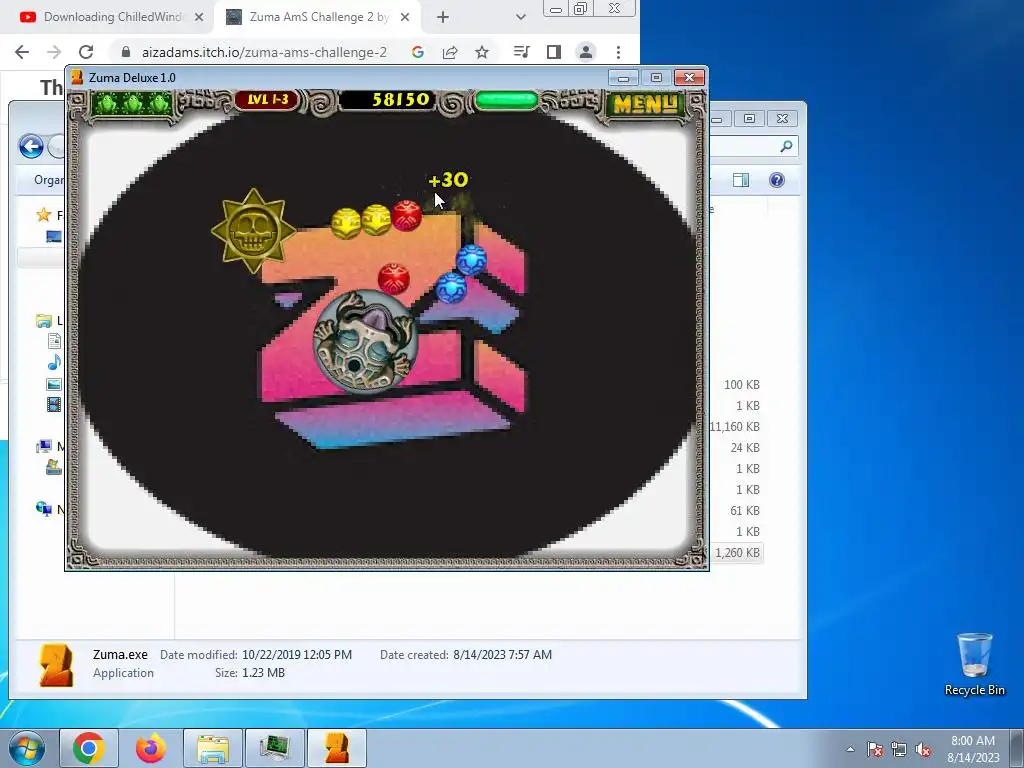
Task: Click muted volume icon in tray
Action: 923,749
